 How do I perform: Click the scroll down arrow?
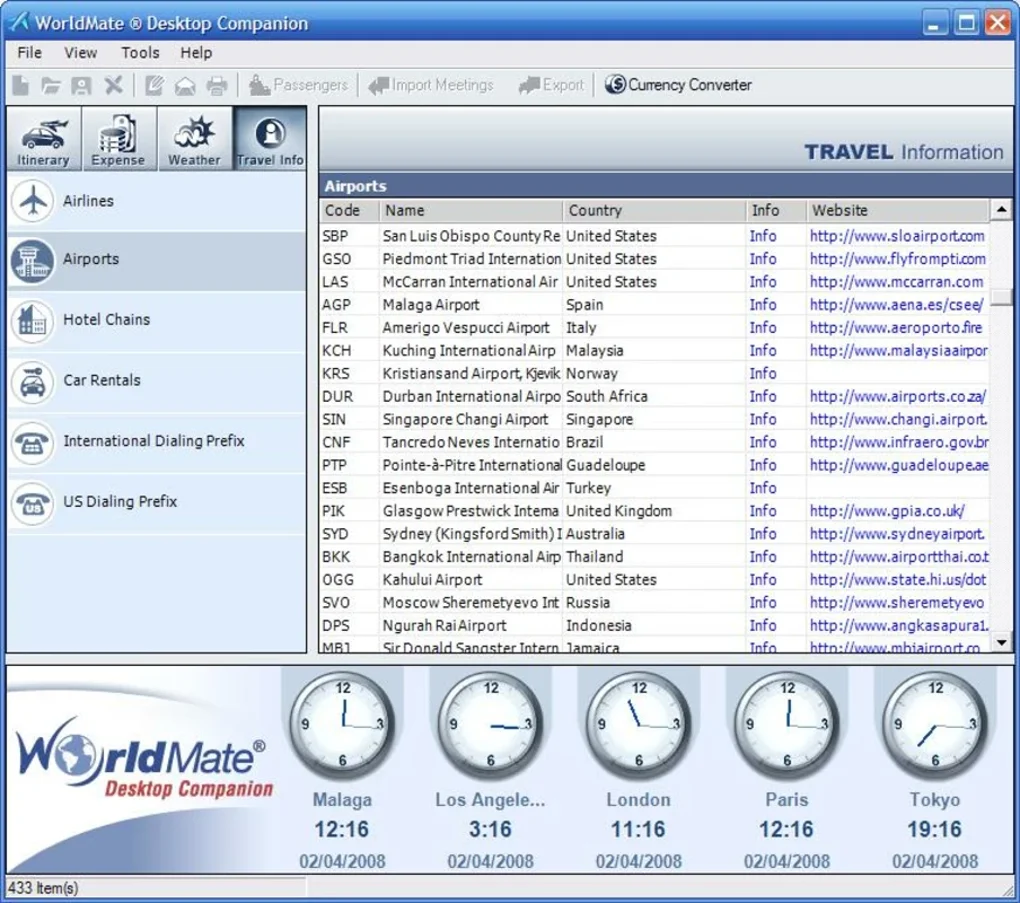point(1001,642)
